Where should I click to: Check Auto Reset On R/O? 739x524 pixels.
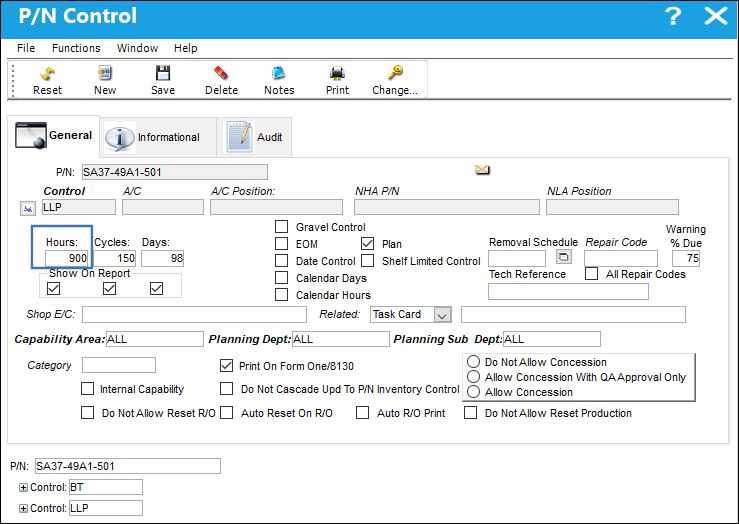(x=226, y=413)
